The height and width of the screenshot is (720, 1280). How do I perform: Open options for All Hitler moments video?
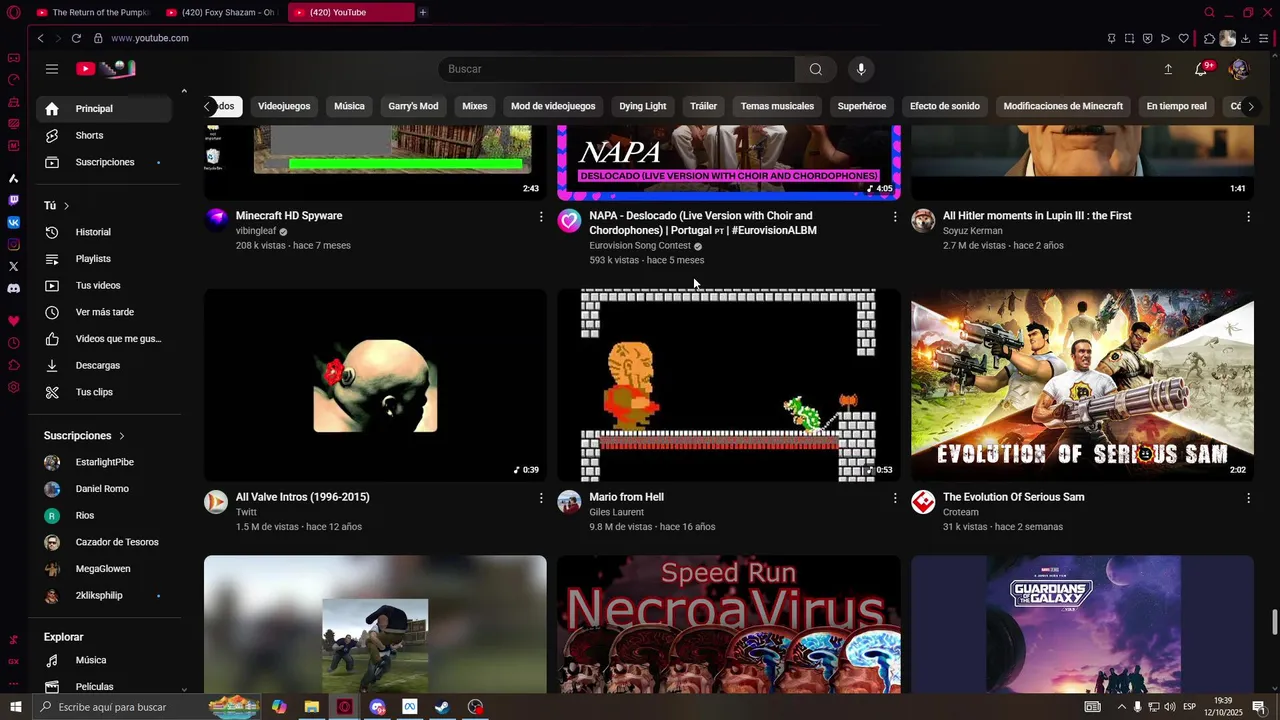point(1248,217)
